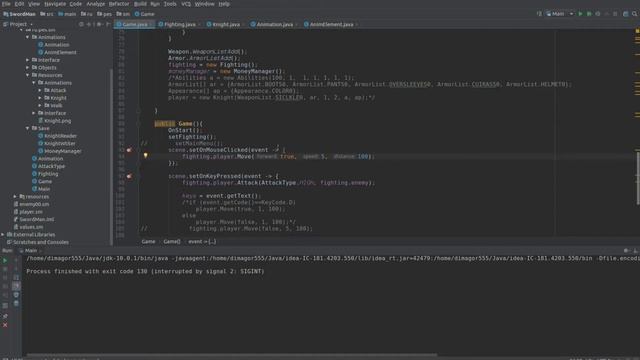Click the build project icon left of Main configuration

click(539, 14)
